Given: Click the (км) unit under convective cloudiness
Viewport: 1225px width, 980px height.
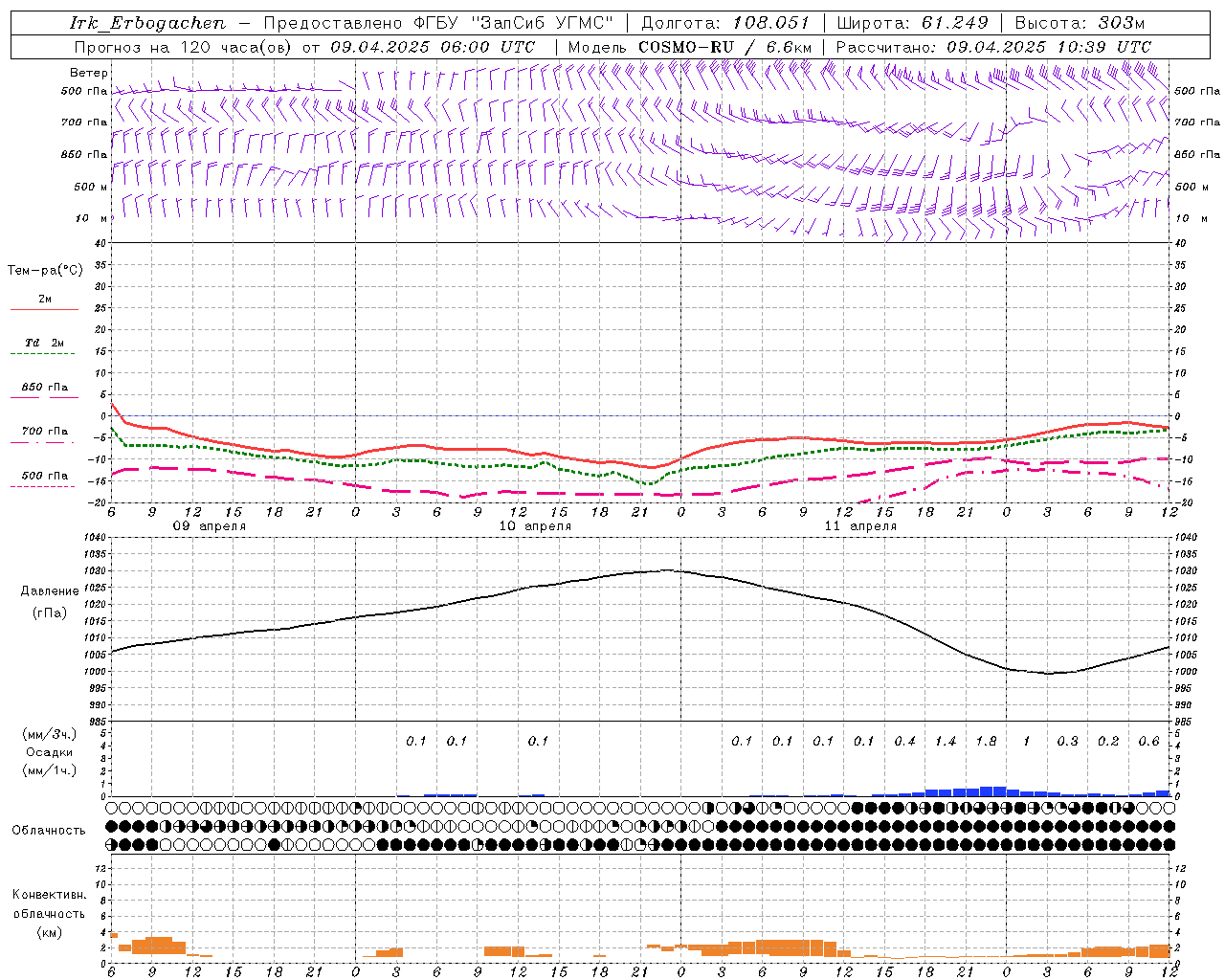Looking at the screenshot, I should (49, 933).
